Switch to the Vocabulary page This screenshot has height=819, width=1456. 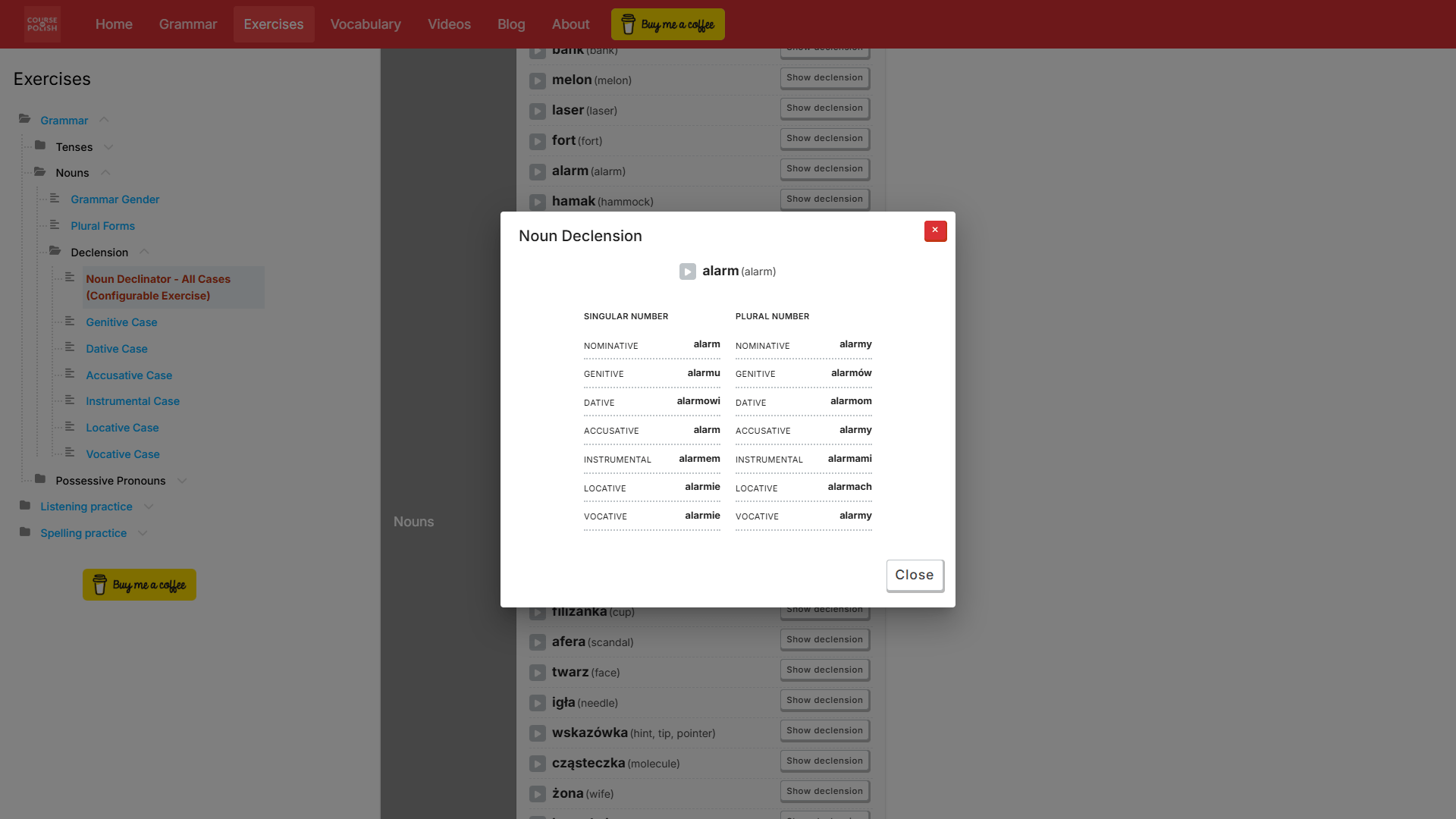point(366,24)
